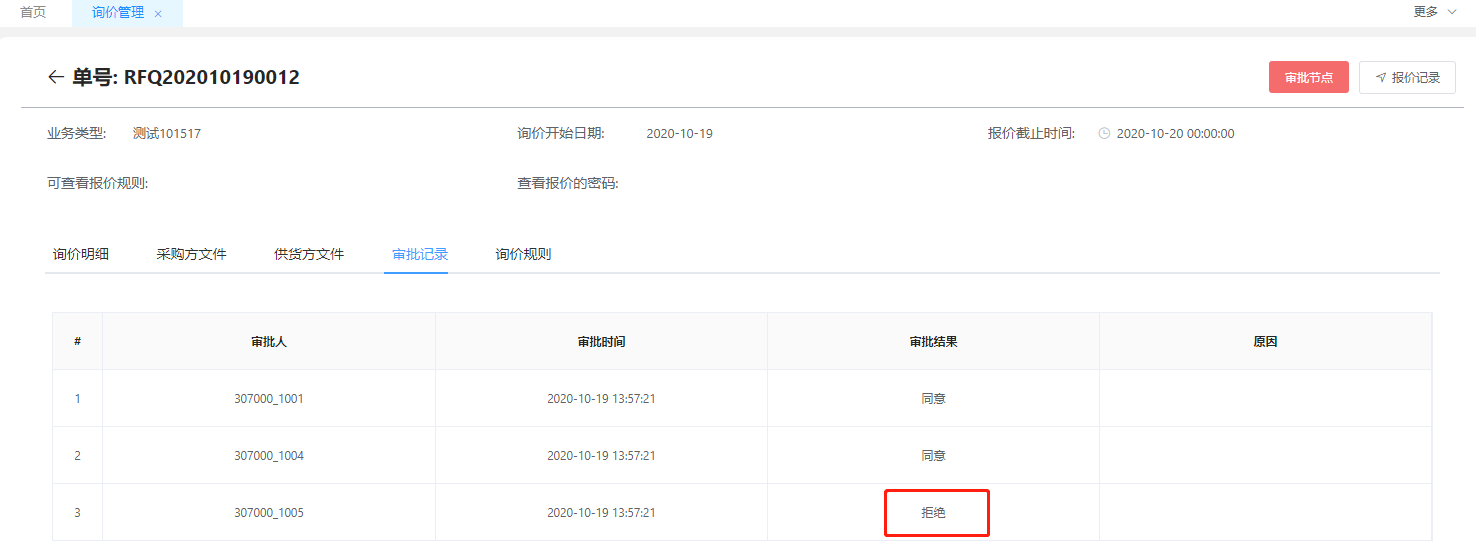Screen dimensions: 1476x542
Task: Click approver 307000_1004 cell
Action: point(269,455)
